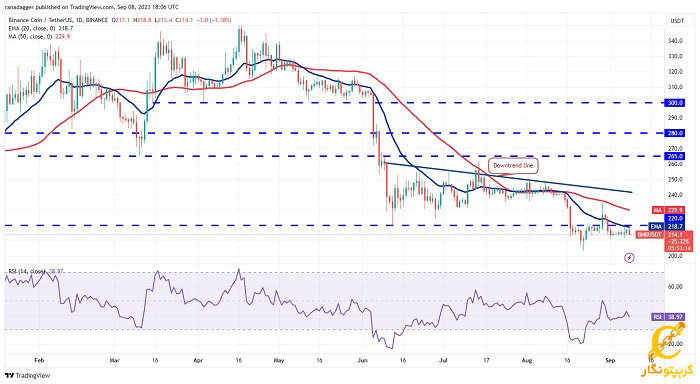Click the 20.00 RSI axis label
700x384 pixels.
click(x=675, y=344)
